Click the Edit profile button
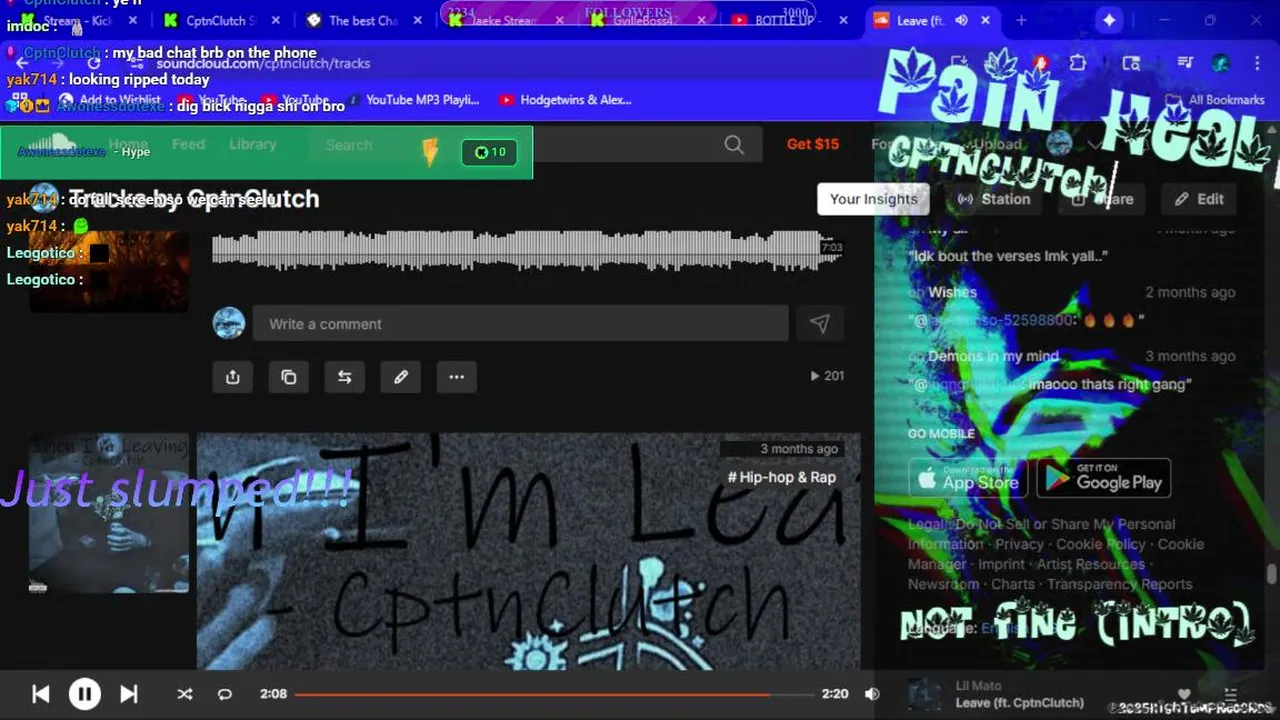Screen dimensions: 1280x720 (x=1199, y=199)
